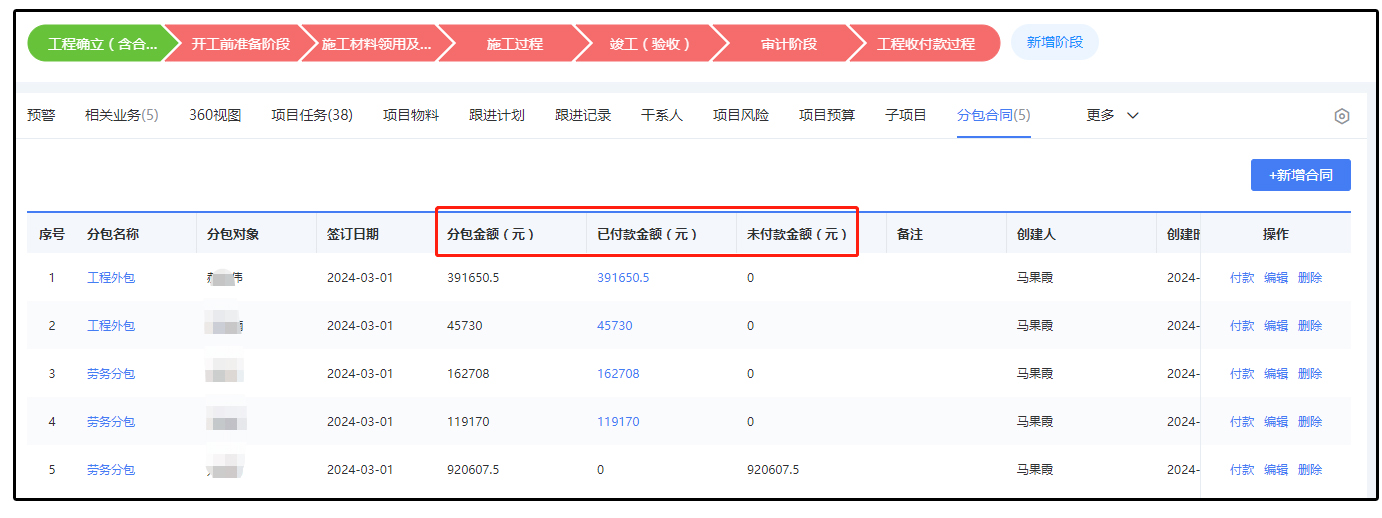Expand the 更多 dropdown menu
Image resolution: width=1382 pixels, height=518 pixels.
[x=1112, y=115]
